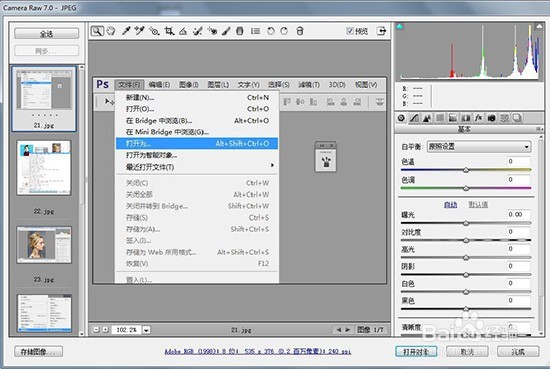Screen dimensions: 550x369
Task: Open the Tone Curve panel tab
Action: tap(414, 118)
